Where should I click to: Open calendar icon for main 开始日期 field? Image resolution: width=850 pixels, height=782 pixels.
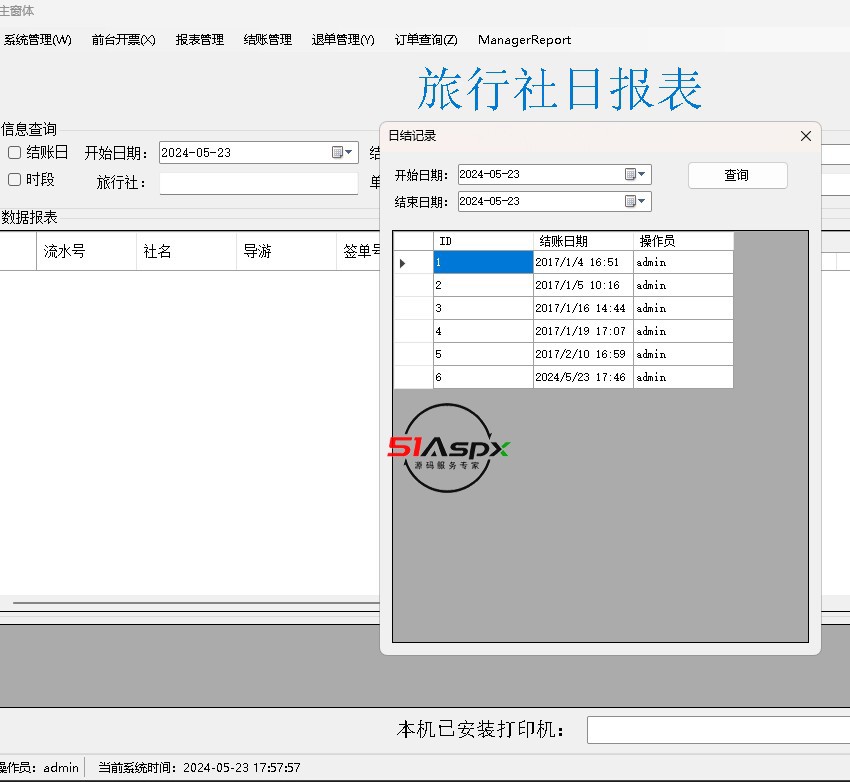coord(337,153)
